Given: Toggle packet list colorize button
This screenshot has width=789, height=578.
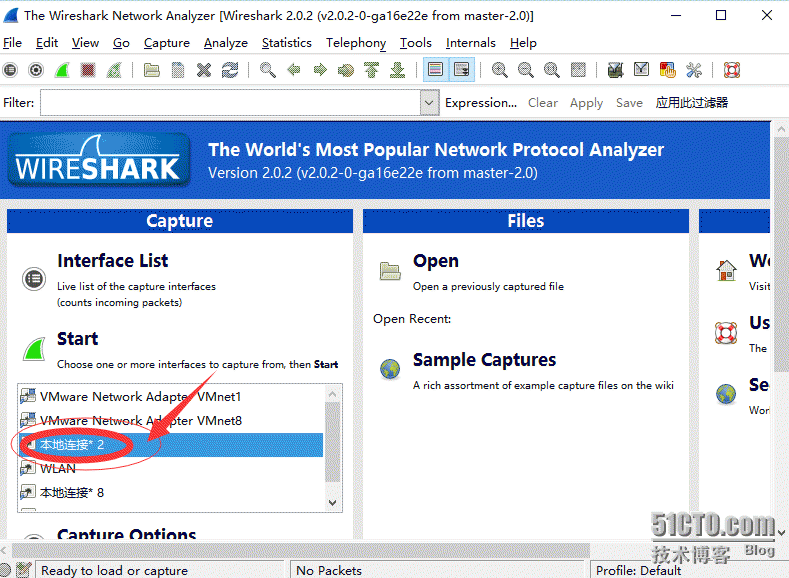Looking at the screenshot, I should tap(435, 70).
